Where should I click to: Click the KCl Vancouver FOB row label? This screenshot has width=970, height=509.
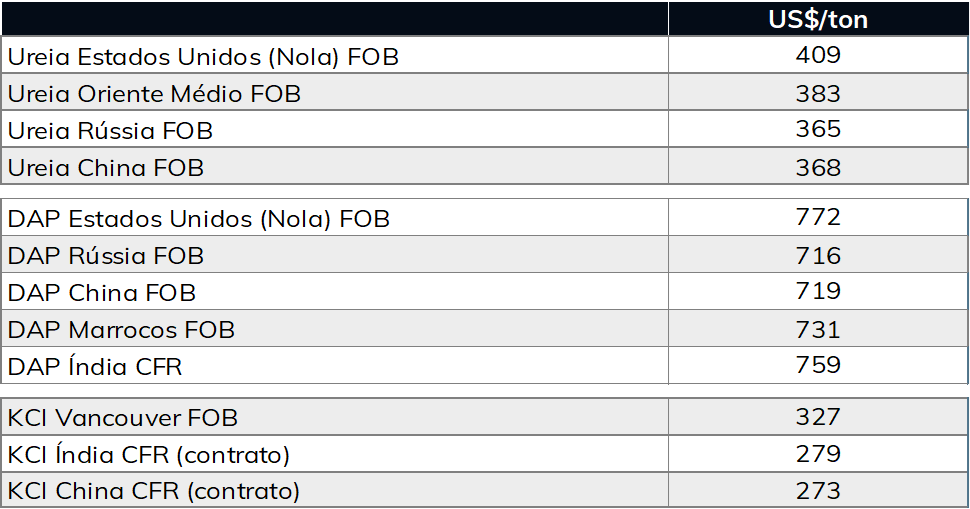tap(123, 418)
